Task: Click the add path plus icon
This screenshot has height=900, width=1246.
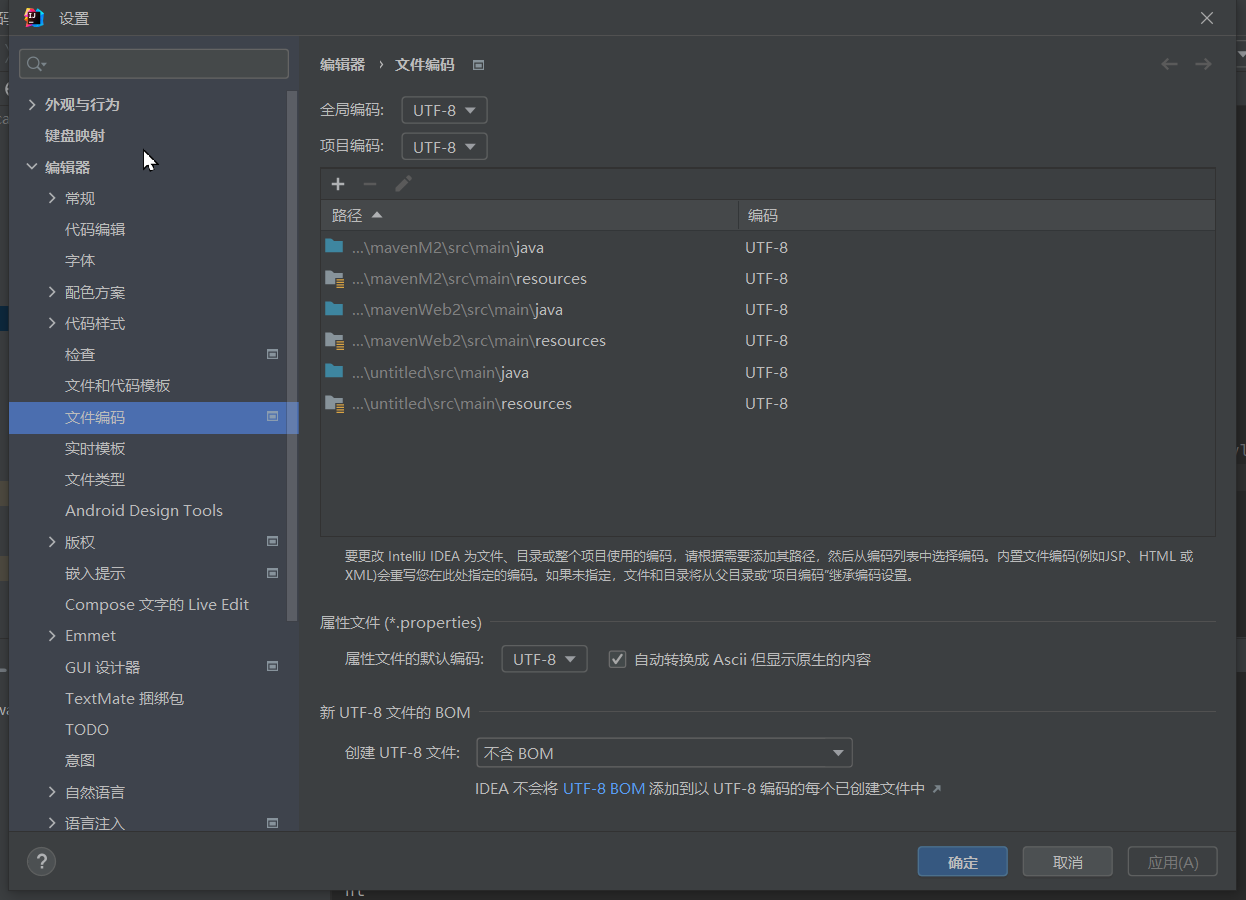Action: [338, 184]
